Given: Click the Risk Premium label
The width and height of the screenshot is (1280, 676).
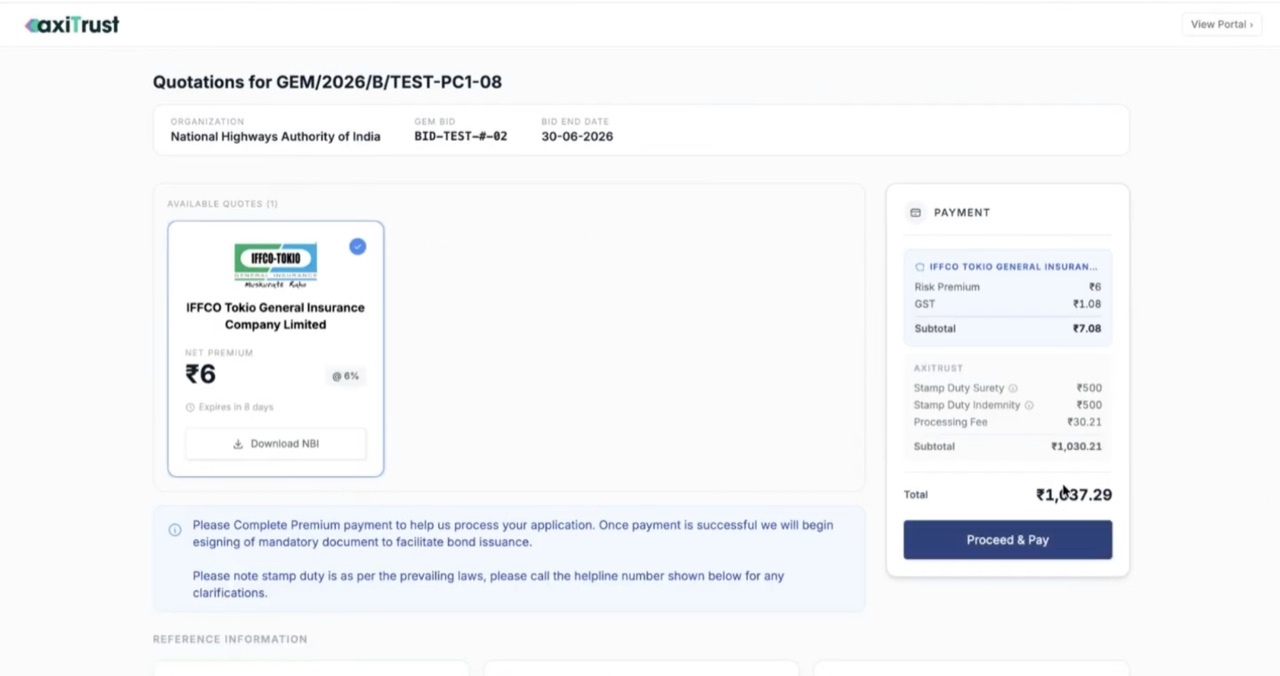Looking at the screenshot, I should click(947, 287).
